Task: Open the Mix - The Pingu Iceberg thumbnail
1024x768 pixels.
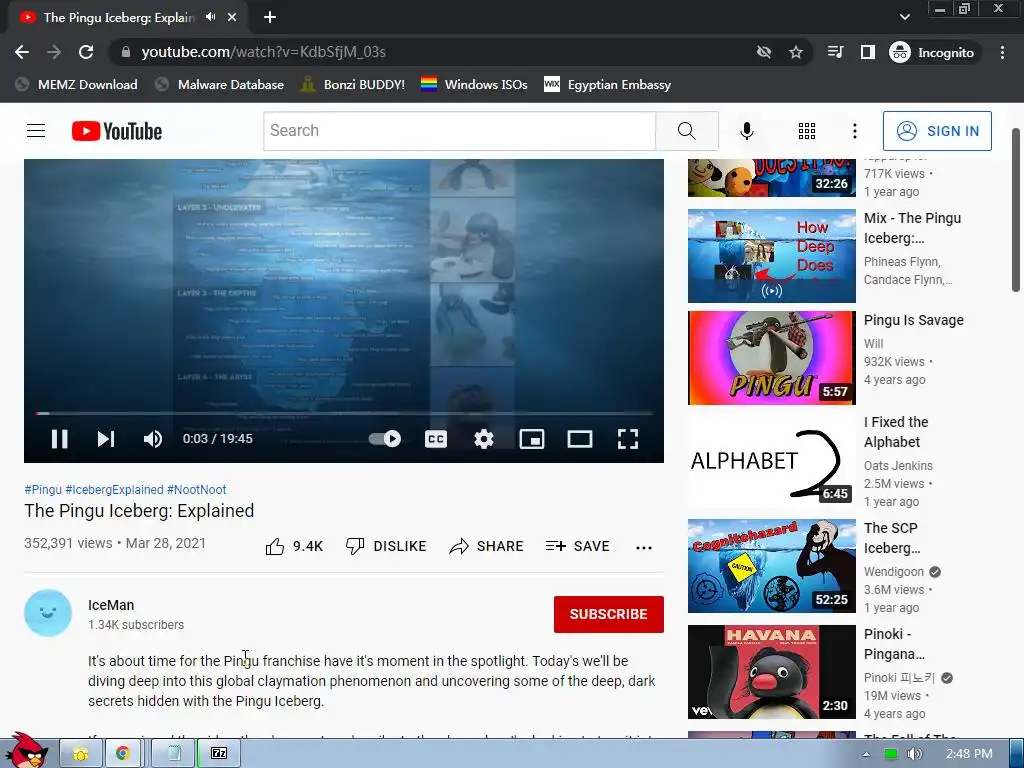Action: pyautogui.click(x=771, y=256)
